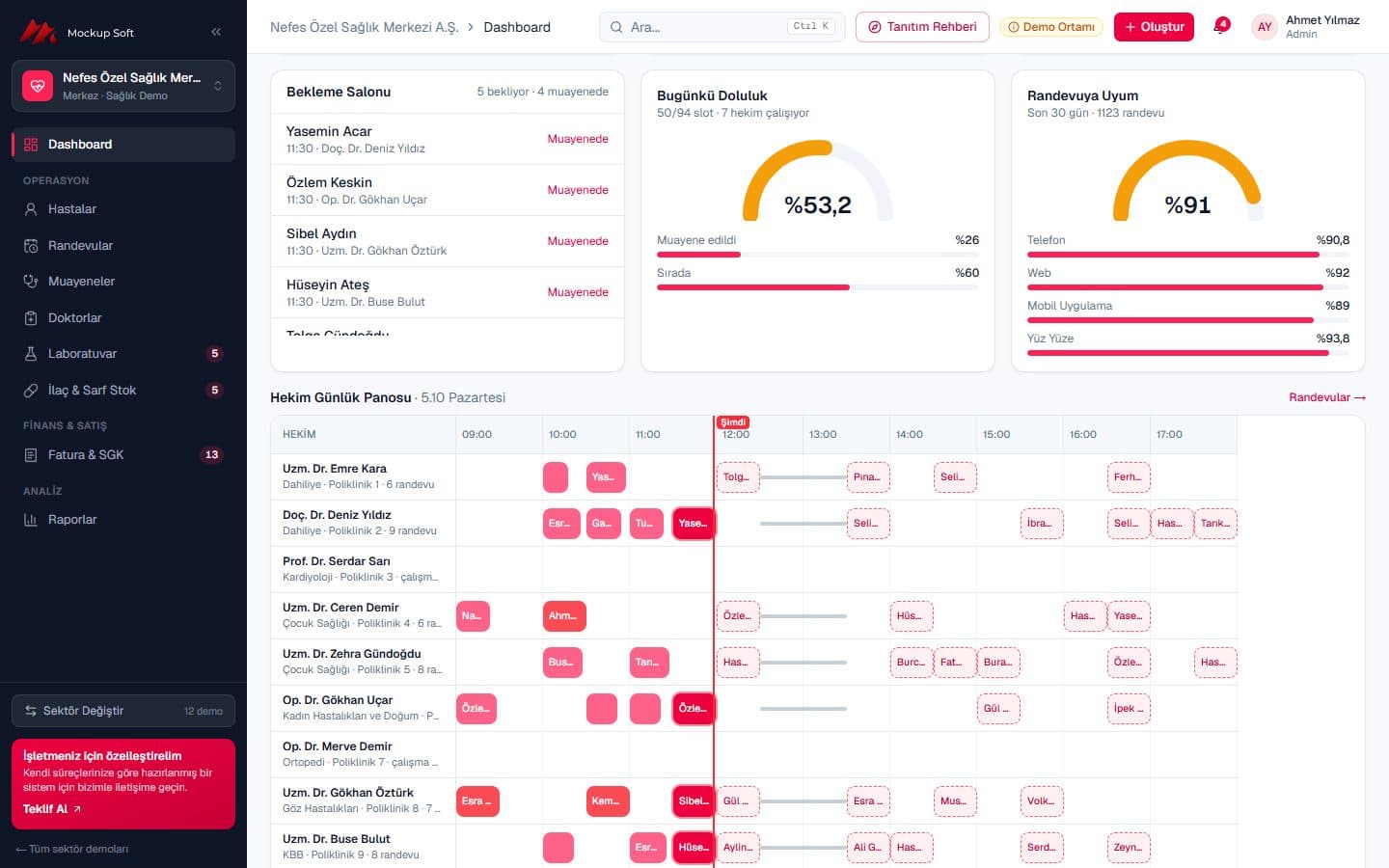Open the Sektör Değiştir button
This screenshot has width=1389, height=868.
[x=123, y=711]
